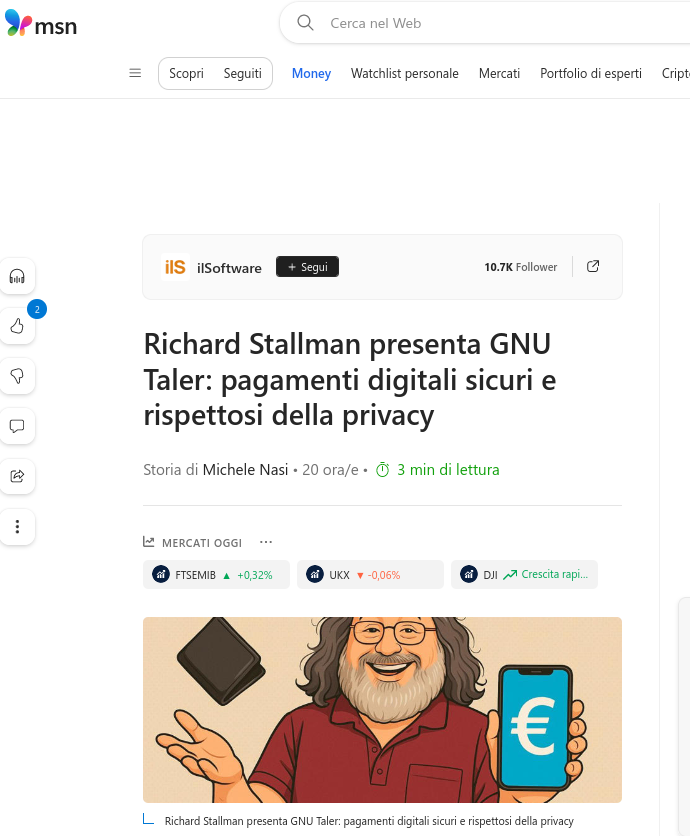Click the ilSoftware publisher logo
This screenshot has height=836, width=690.
coord(175,267)
